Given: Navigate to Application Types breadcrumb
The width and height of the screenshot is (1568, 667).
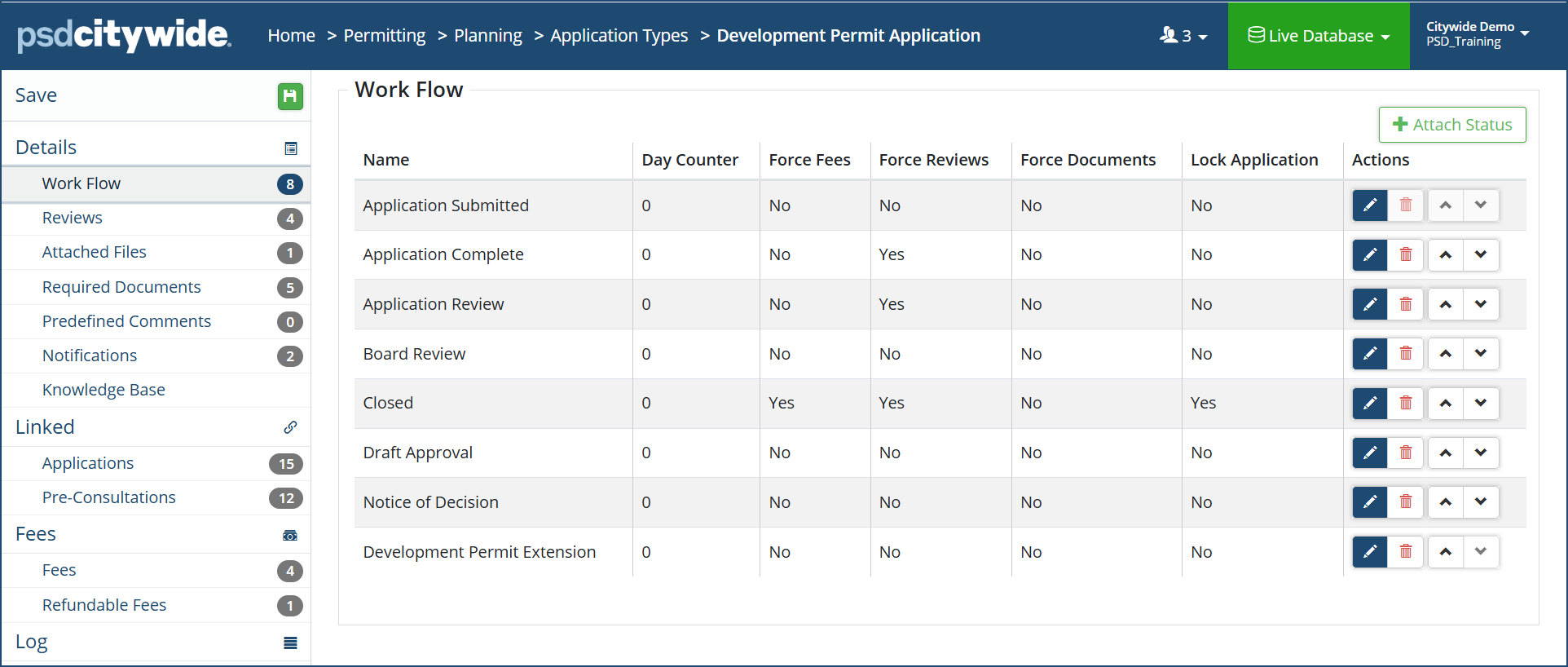Looking at the screenshot, I should coord(619,36).
